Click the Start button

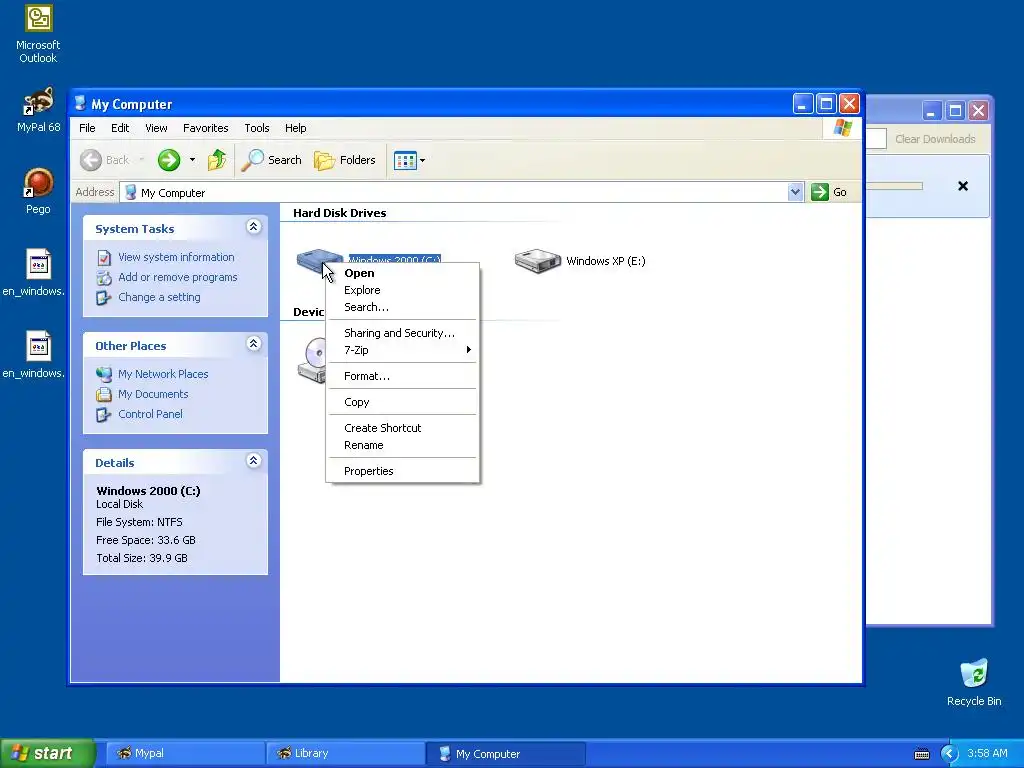point(47,754)
